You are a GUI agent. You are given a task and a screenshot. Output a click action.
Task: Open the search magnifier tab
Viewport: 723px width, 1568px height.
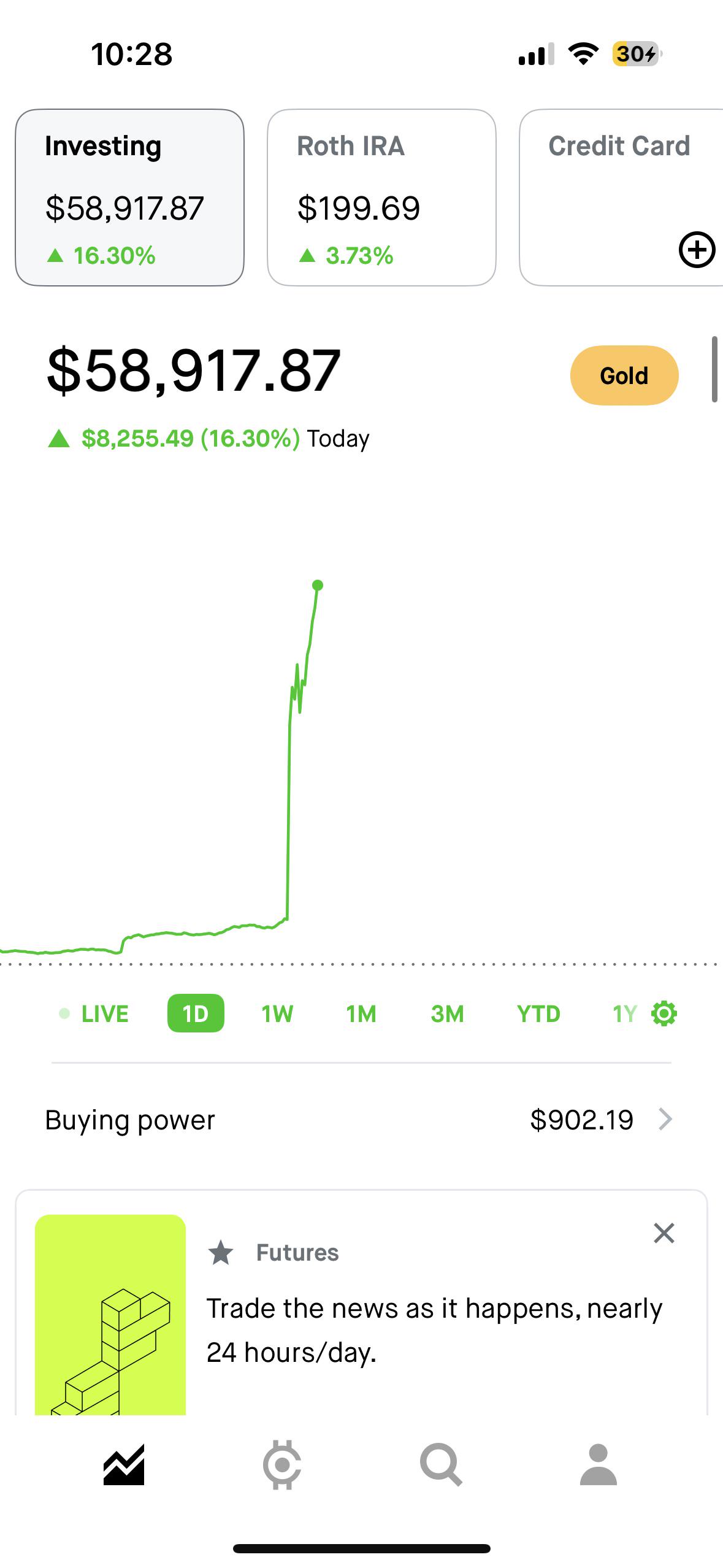coord(440,1465)
